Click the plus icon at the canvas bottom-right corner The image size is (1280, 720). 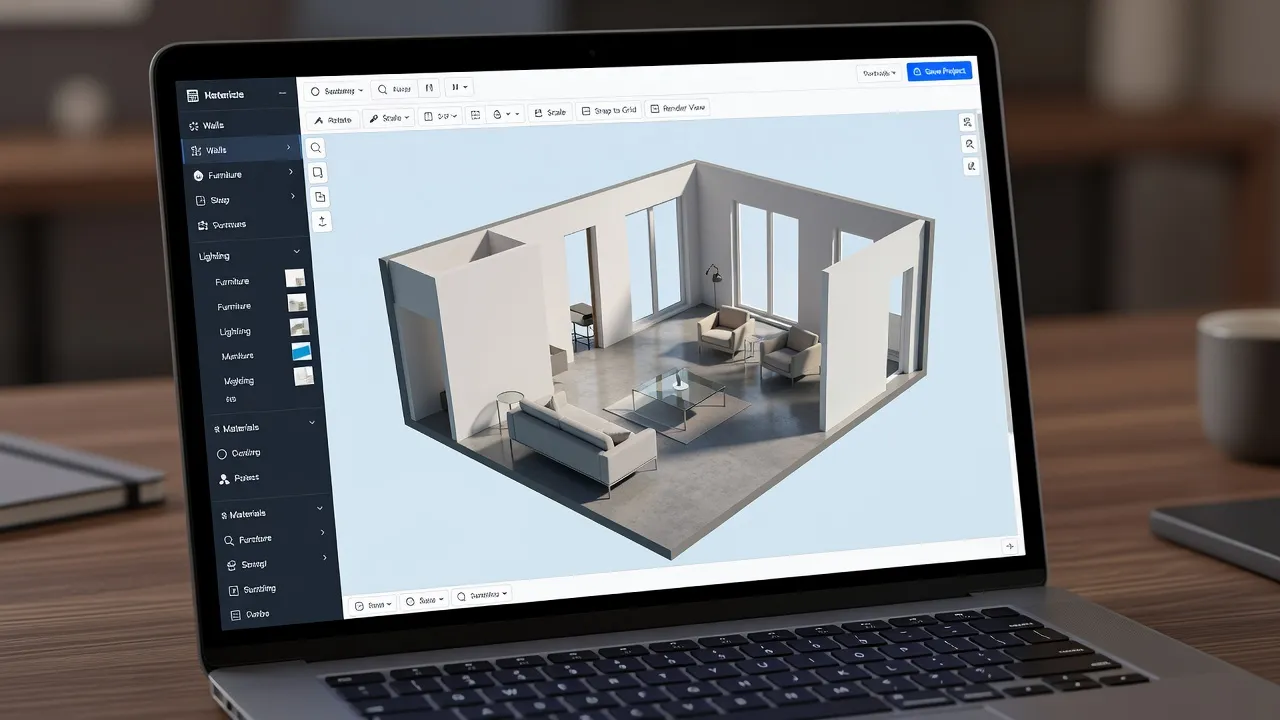pyautogui.click(x=1009, y=546)
